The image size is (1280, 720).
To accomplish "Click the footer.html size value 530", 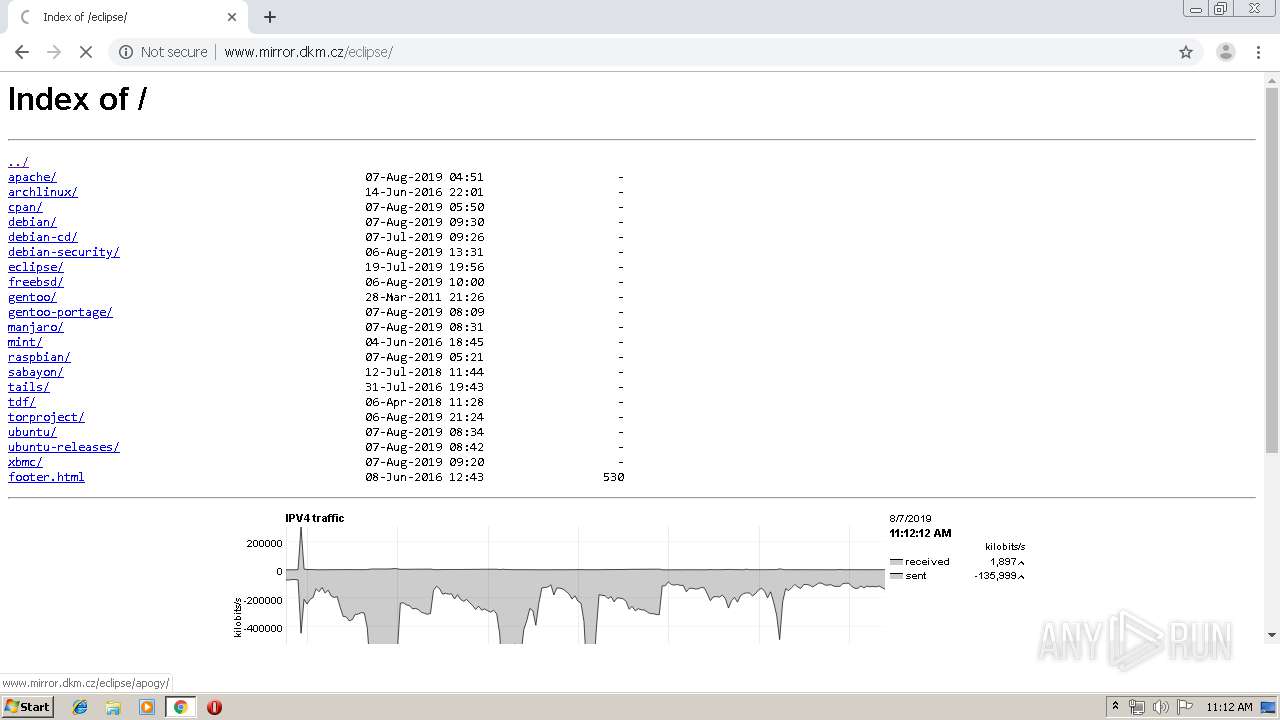I will click(x=613, y=477).
